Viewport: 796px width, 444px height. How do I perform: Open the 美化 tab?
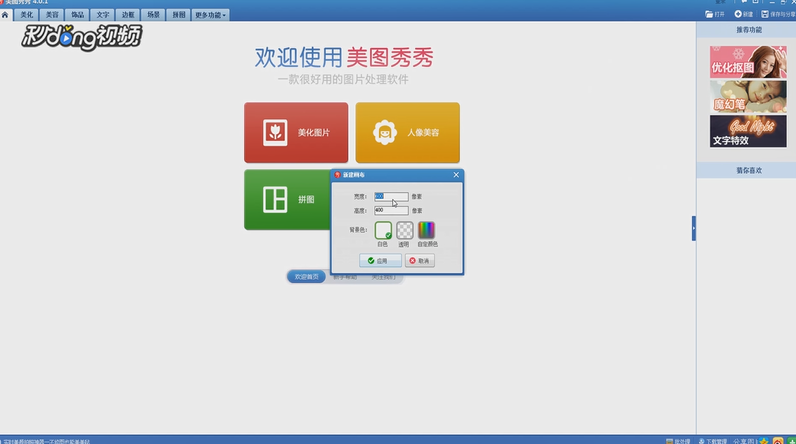tap(26, 15)
